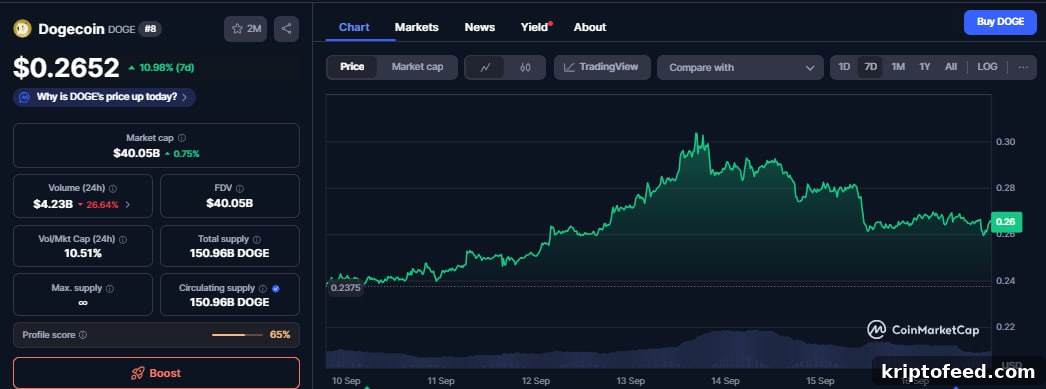Viewport: 1046px width, 389px height.
Task: Add Dogecoin to watchlist star button
Action: 245,29
